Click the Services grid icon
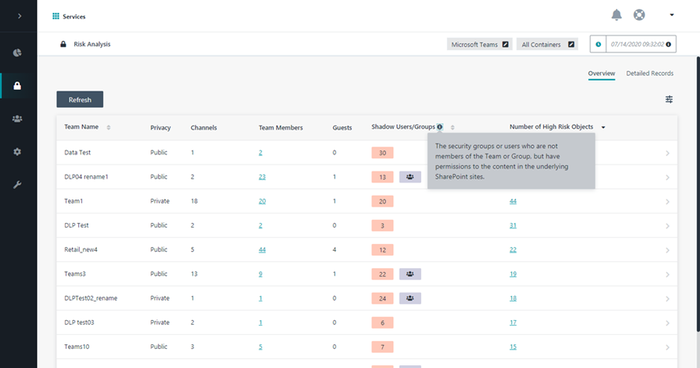Screen dimensions: 700x368 coord(56,16)
